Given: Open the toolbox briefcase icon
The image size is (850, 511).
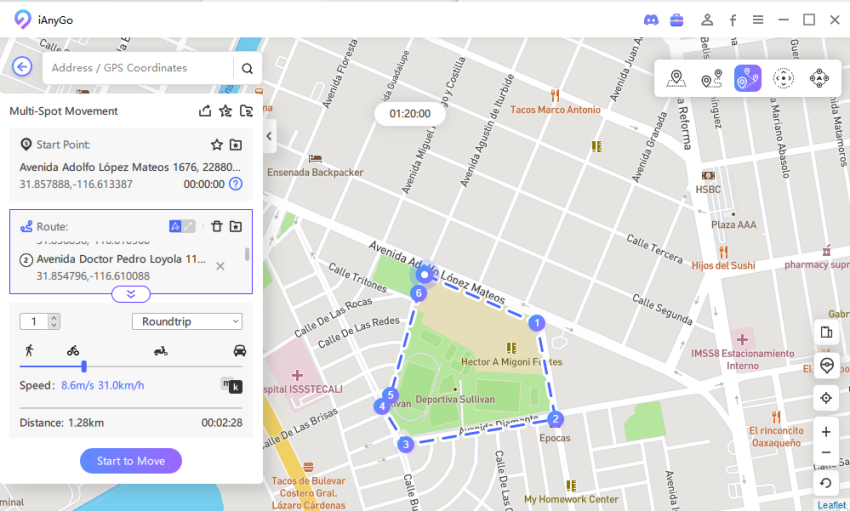Looking at the screenshot, I should point(677,20).
